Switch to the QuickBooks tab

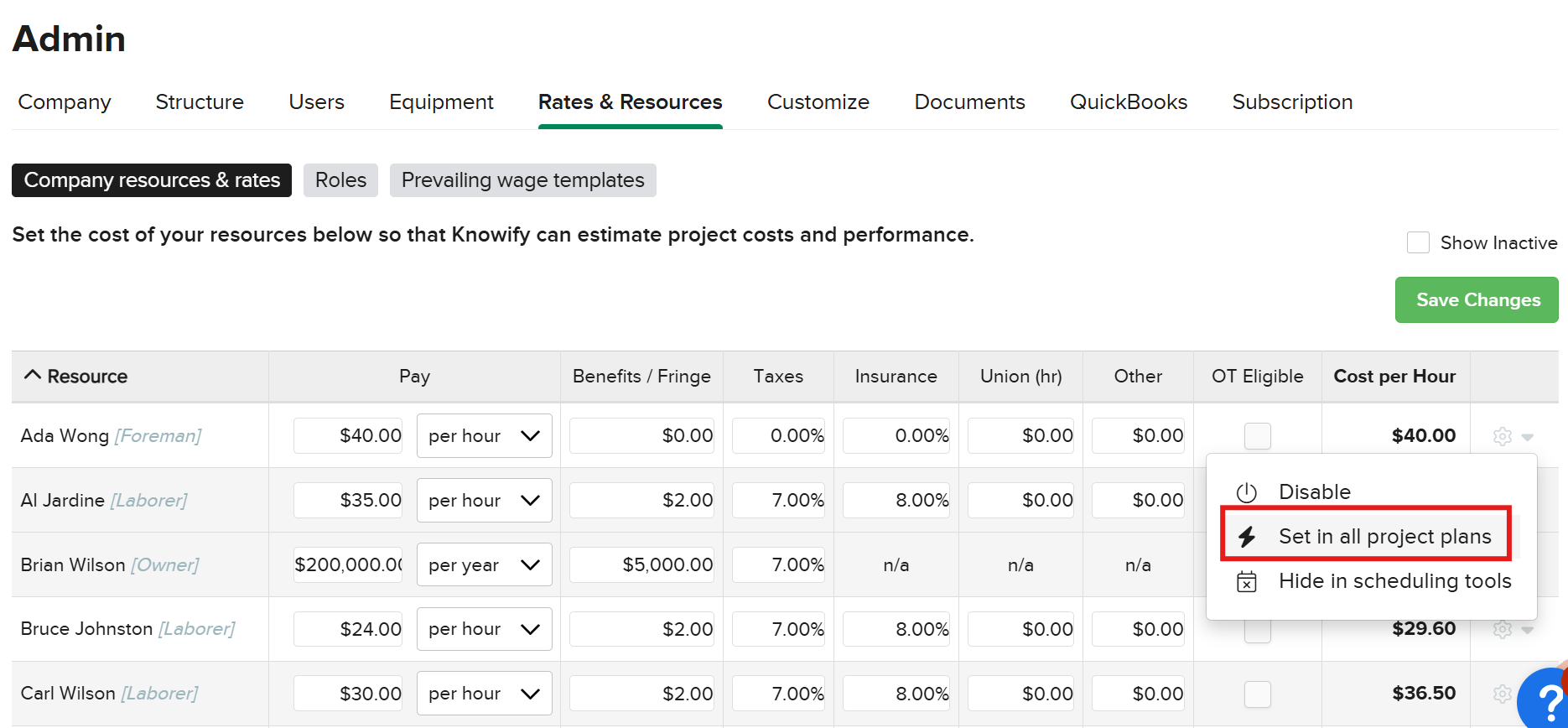point(1128,102)
